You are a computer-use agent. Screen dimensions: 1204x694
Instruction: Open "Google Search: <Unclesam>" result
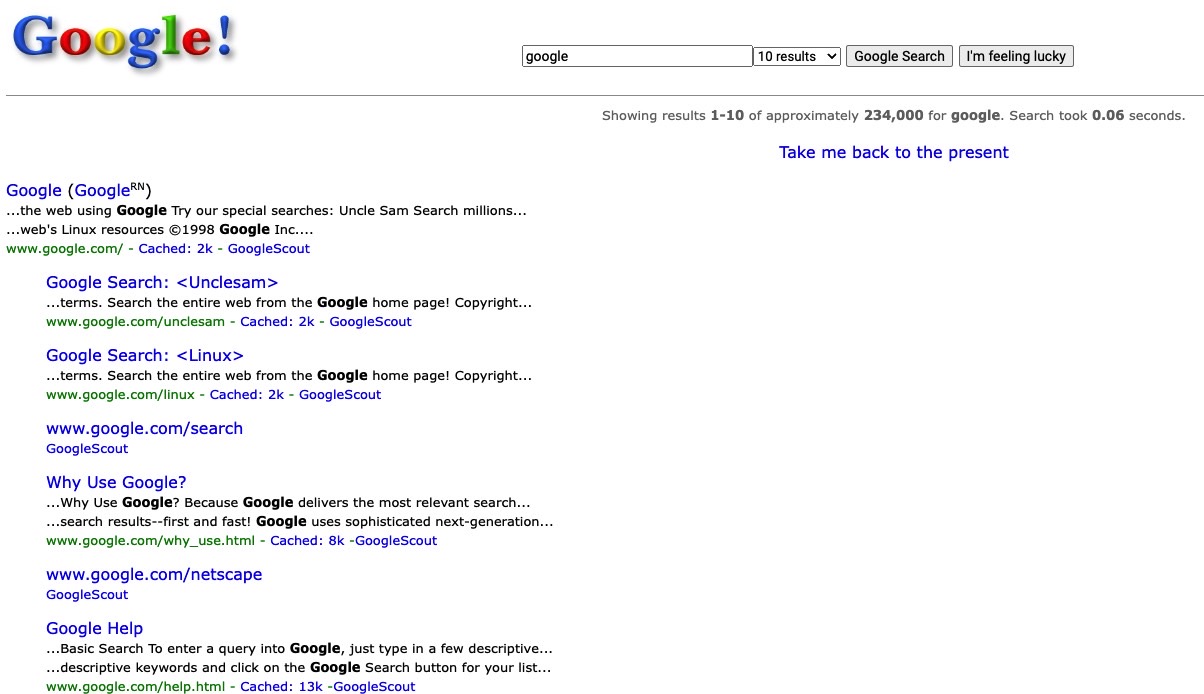(162, 282)
